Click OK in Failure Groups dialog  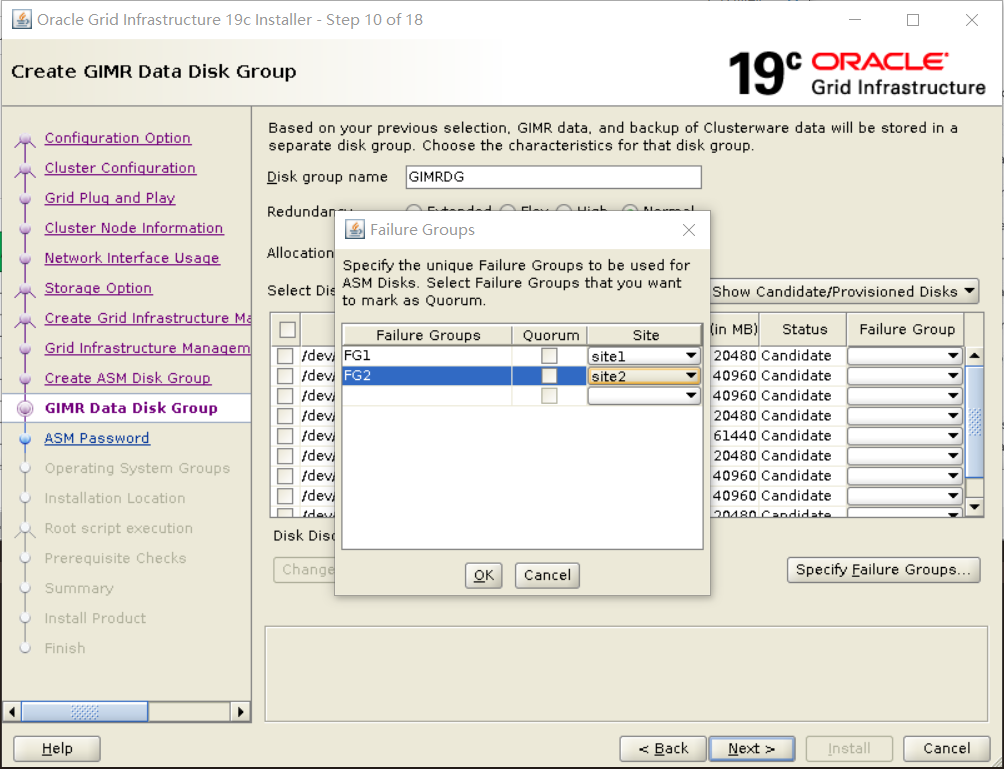[x=483, y=575]
